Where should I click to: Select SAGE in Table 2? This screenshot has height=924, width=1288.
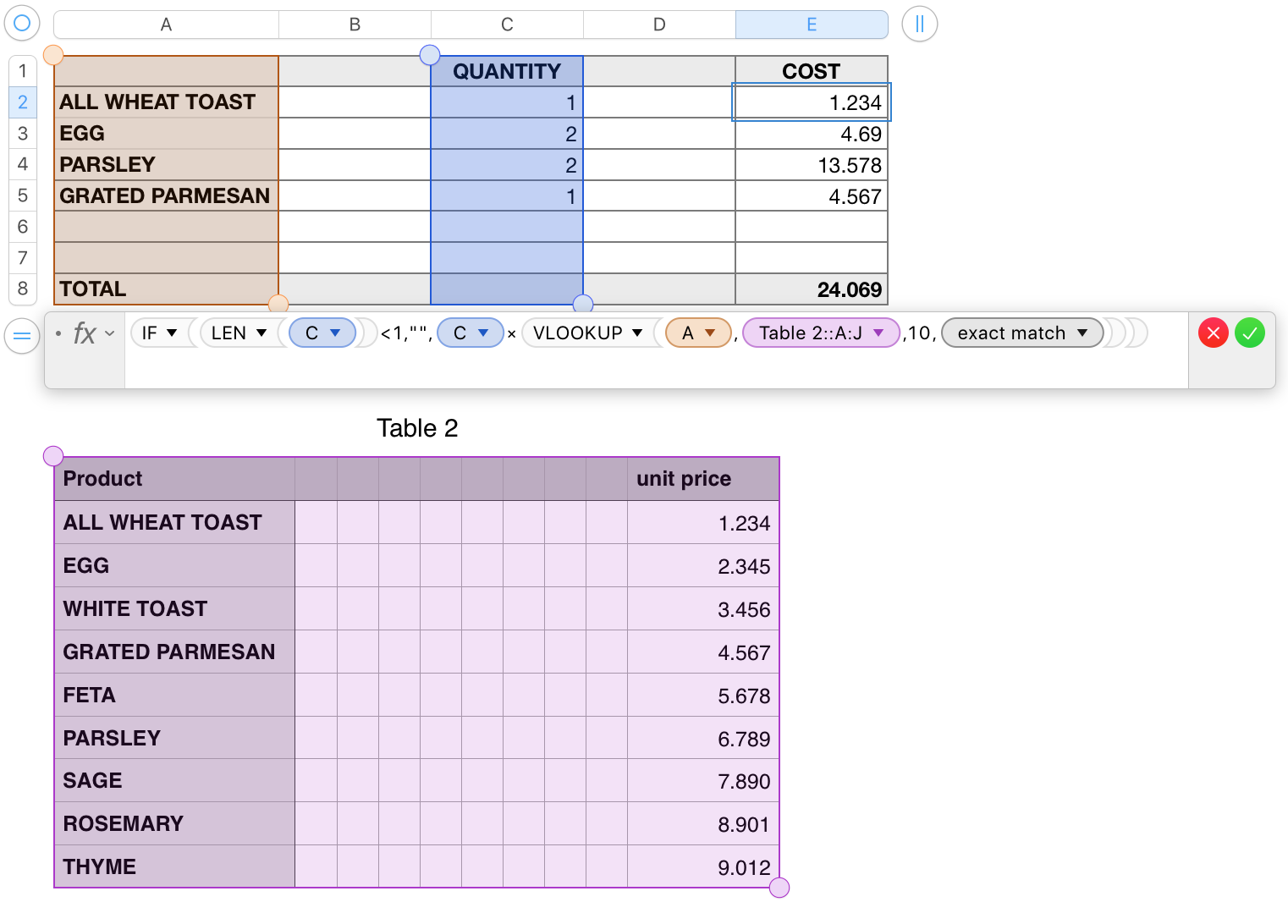[175, 780]
